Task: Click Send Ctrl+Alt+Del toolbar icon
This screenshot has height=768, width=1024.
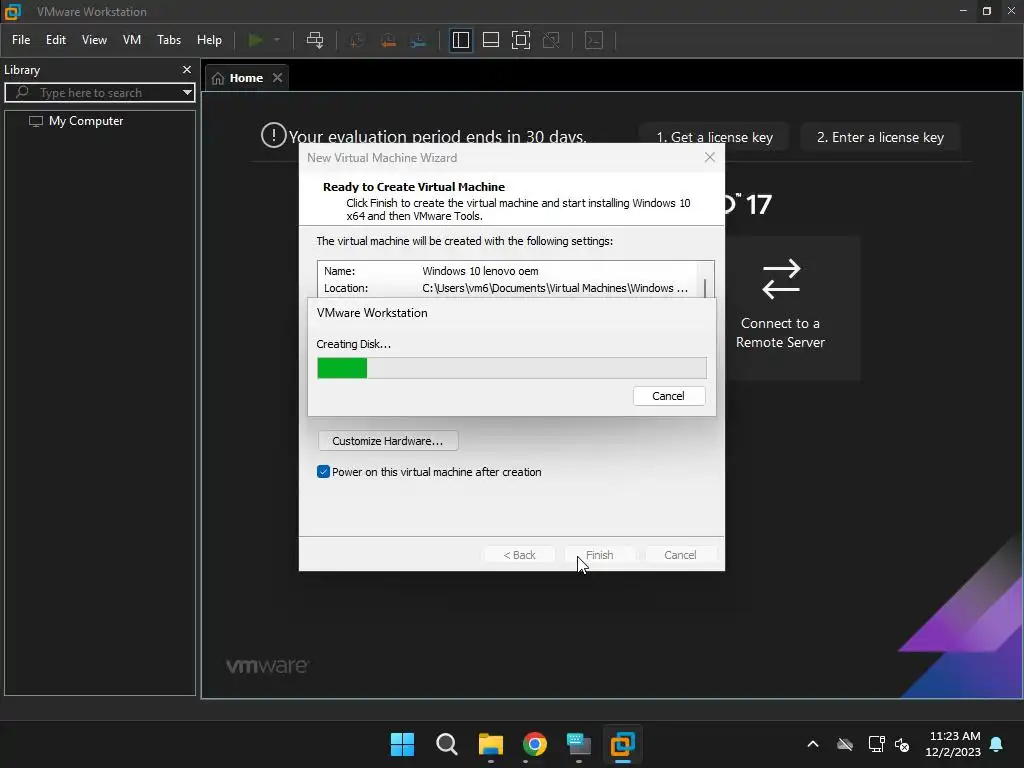Action: [315, 40]
